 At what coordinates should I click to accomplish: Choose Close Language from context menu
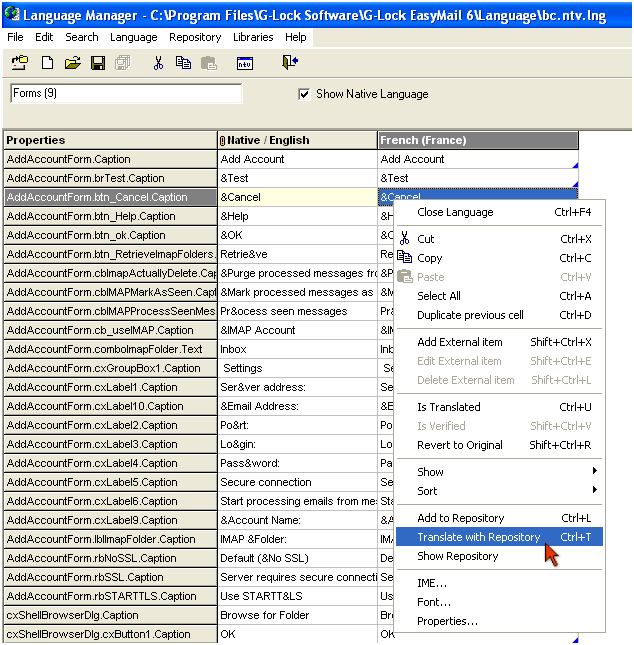point(499,212)
